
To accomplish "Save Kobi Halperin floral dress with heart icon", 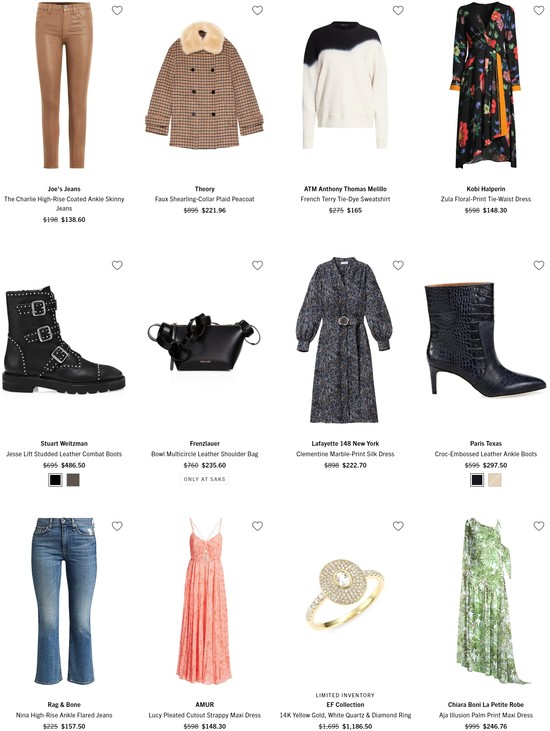I will (539, 10).
